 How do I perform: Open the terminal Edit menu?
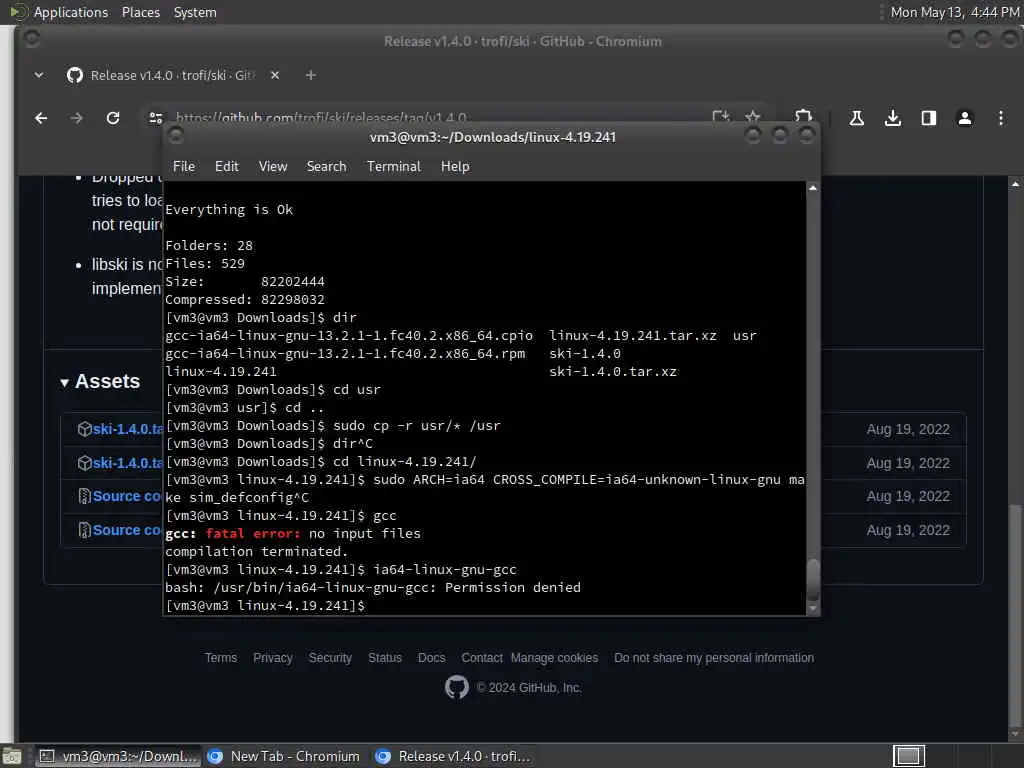[227, 167]
